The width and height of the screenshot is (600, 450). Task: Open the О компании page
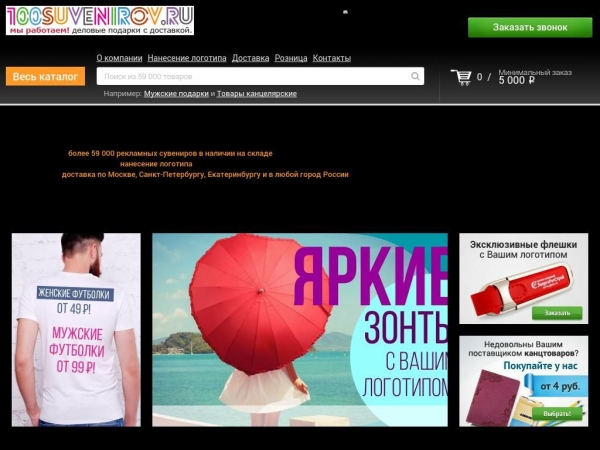click(119, 58)
